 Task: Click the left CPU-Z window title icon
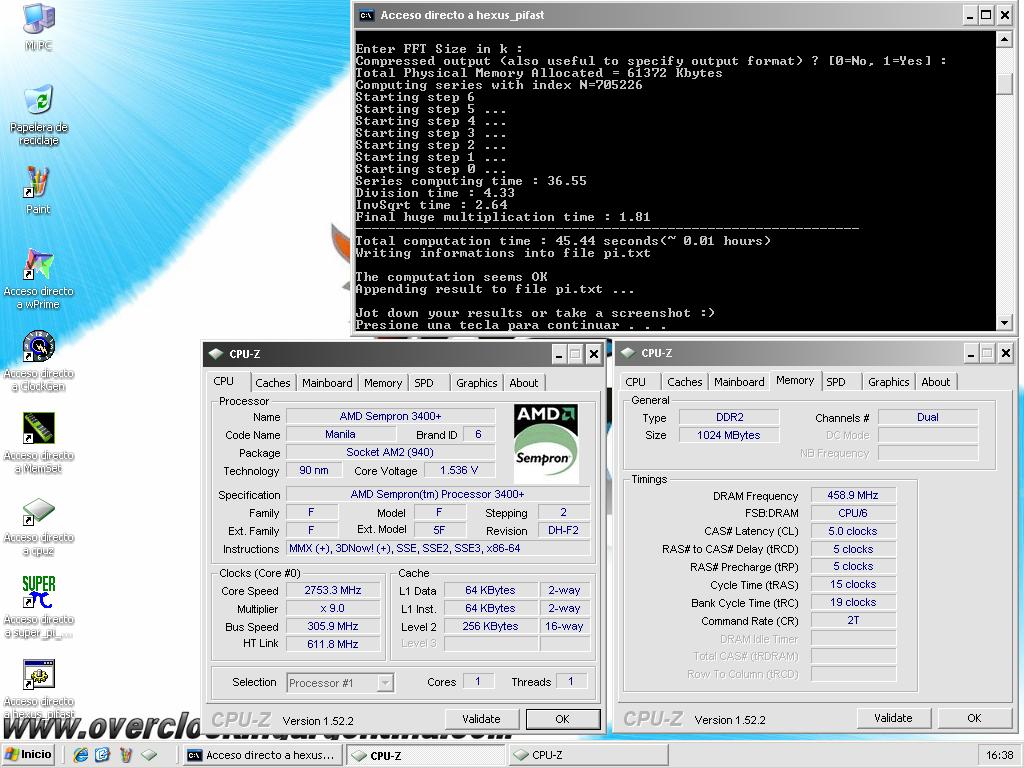point(216,354)
